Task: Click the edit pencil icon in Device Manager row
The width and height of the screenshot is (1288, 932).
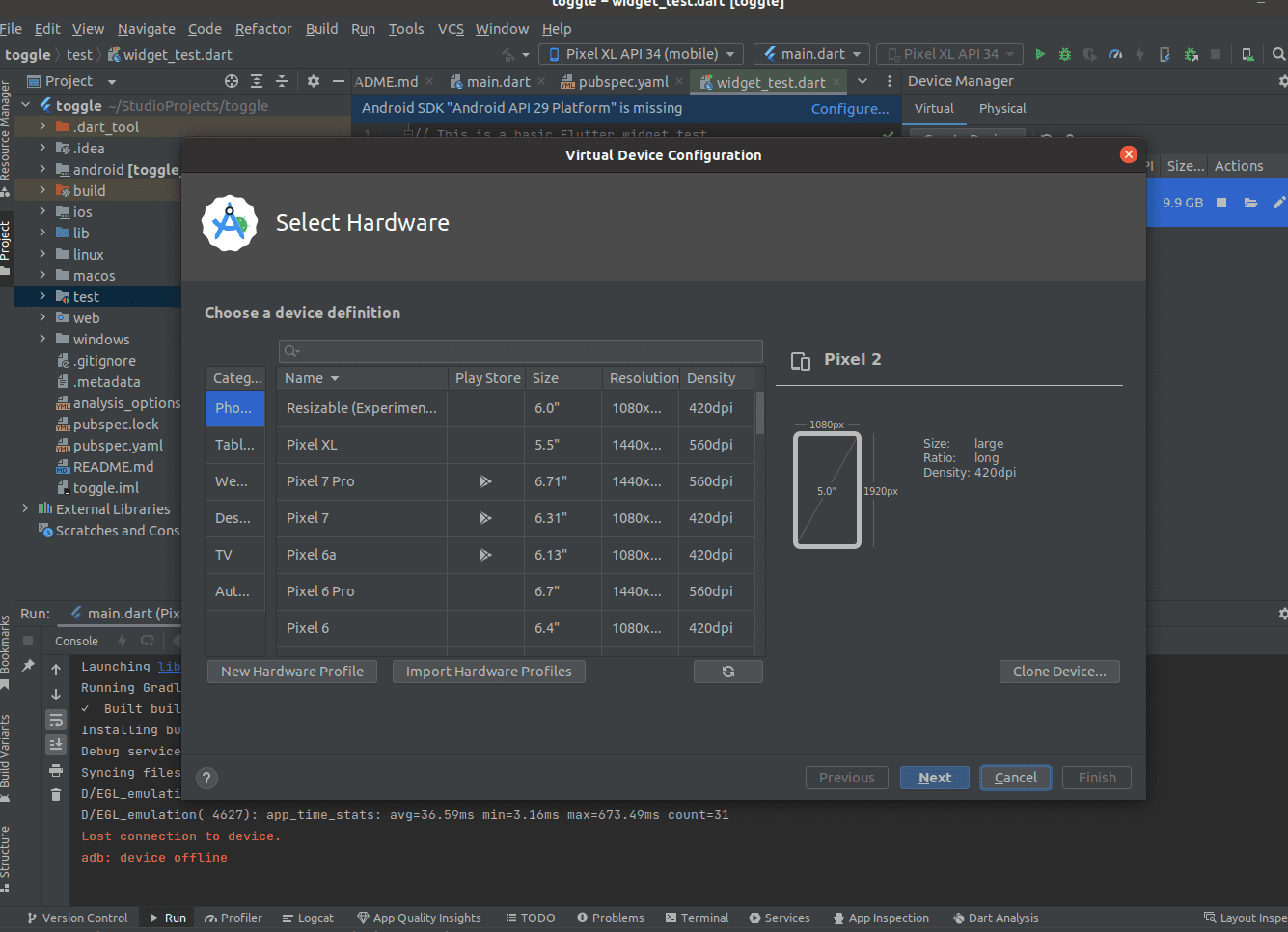Action: tap(1279, 203)
